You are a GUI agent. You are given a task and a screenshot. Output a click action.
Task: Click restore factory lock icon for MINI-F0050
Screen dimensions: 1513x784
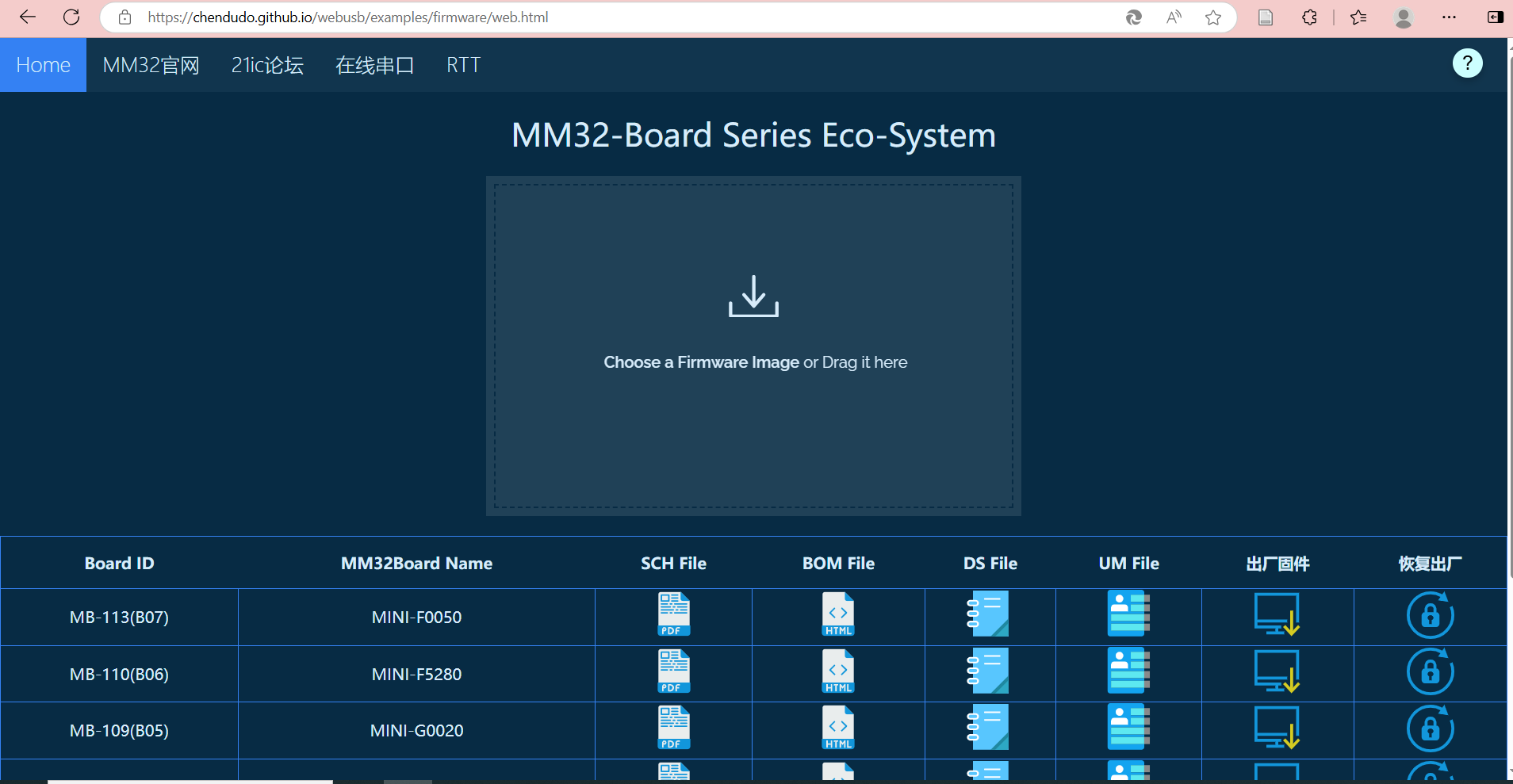point(1430,615)
